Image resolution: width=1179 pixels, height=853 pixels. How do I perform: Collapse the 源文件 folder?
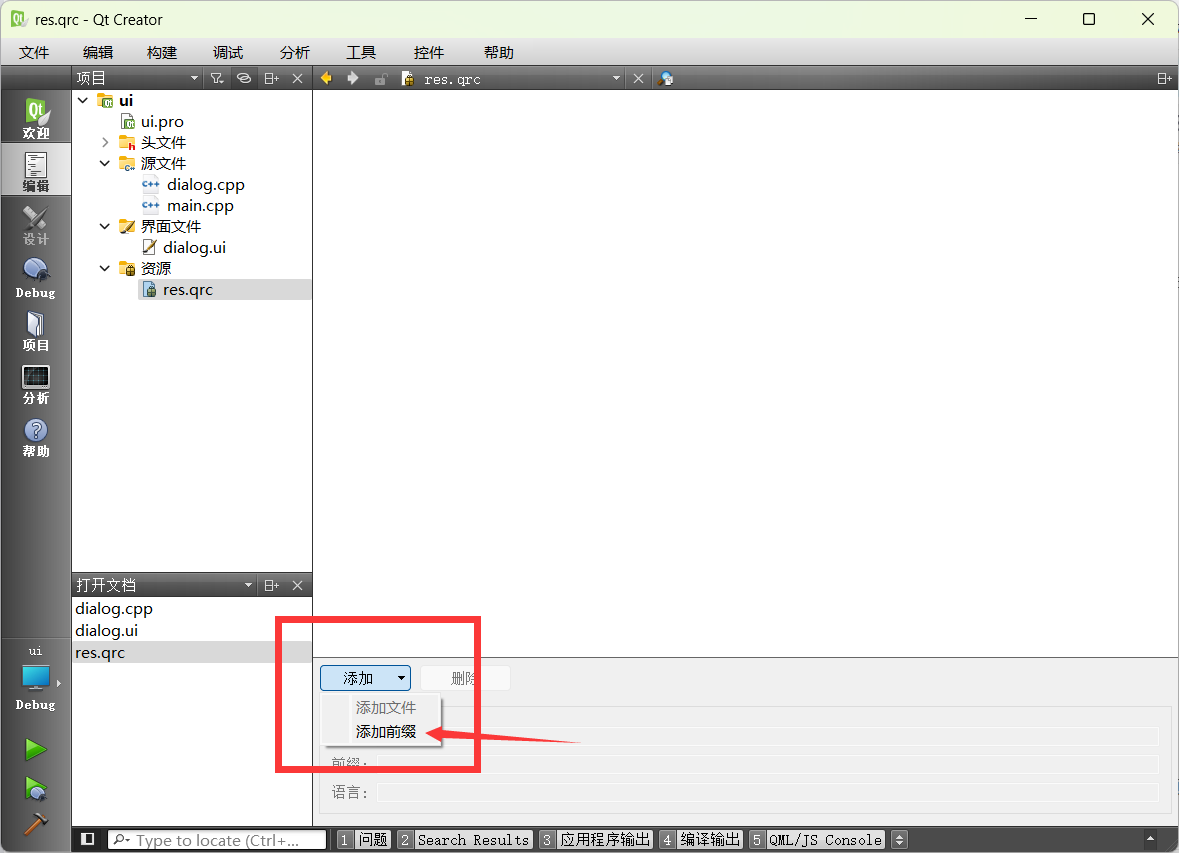pyautogui.click(x=105, y=163)
